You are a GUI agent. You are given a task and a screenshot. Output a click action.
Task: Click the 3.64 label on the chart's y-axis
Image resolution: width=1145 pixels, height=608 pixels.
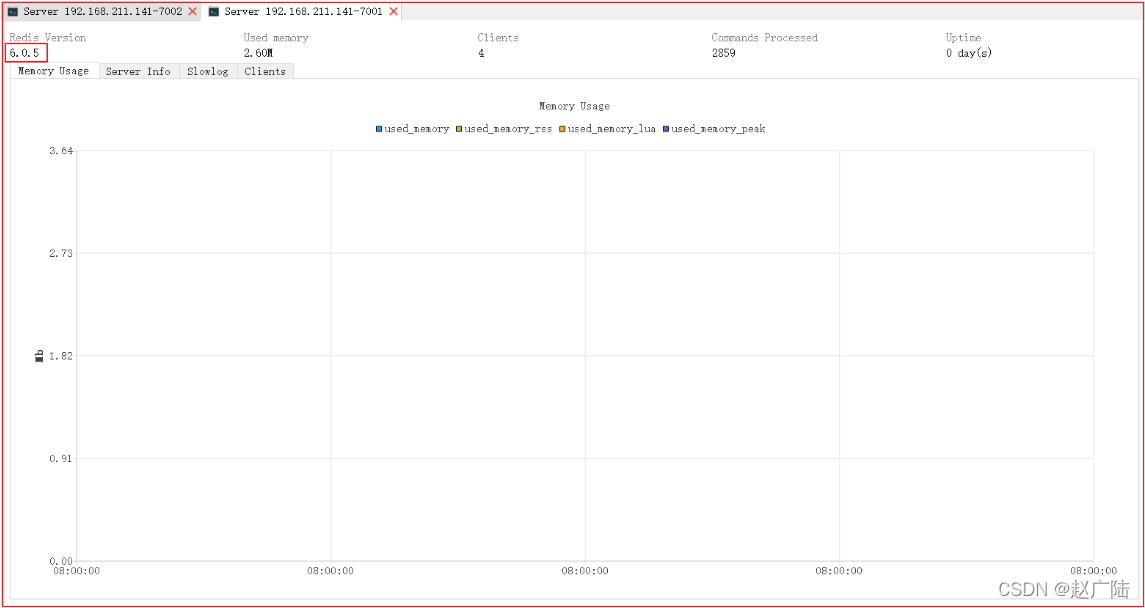(x=60, y=150)
